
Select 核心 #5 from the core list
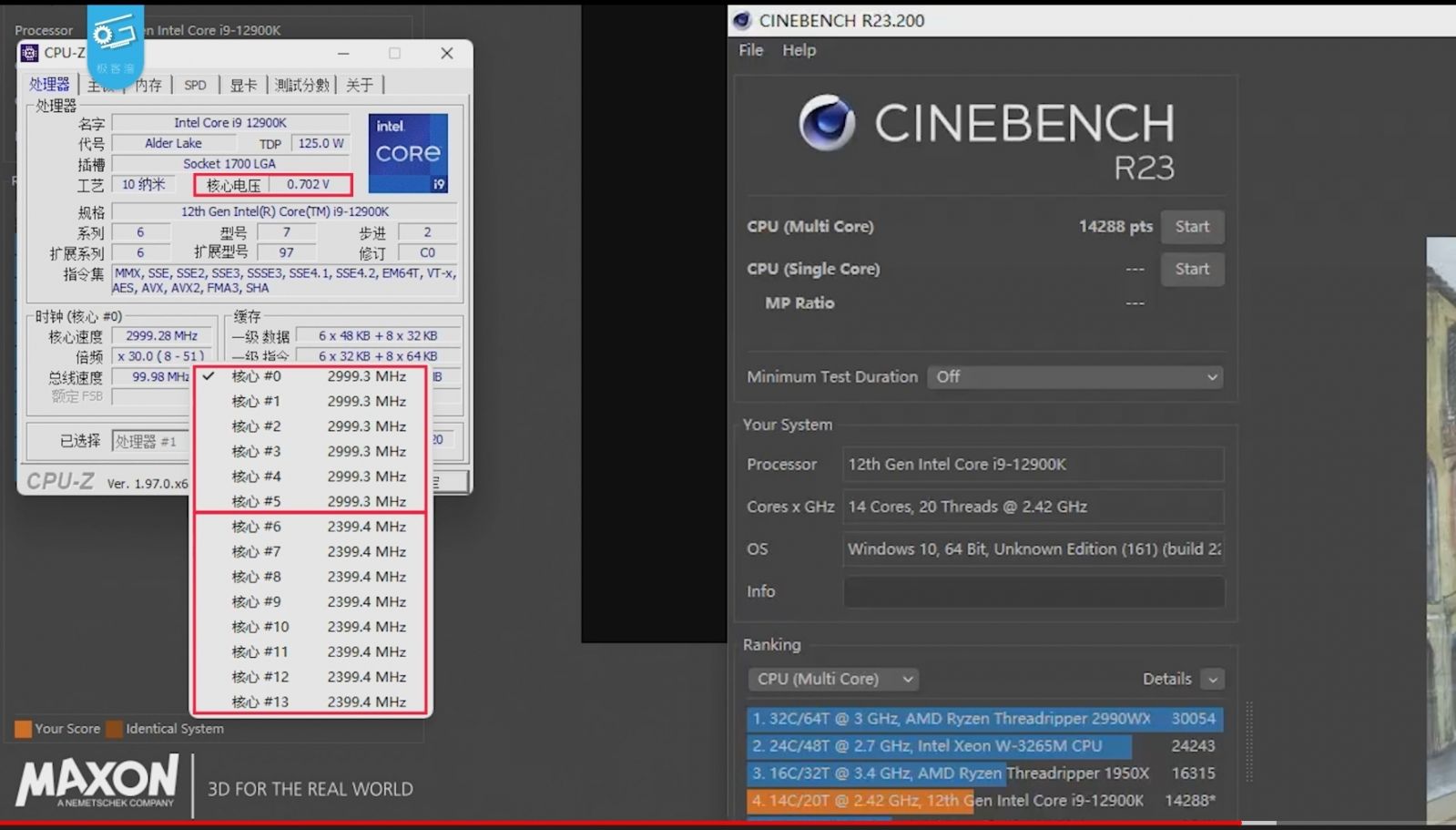pyautogui.click(x=311, y=501)
